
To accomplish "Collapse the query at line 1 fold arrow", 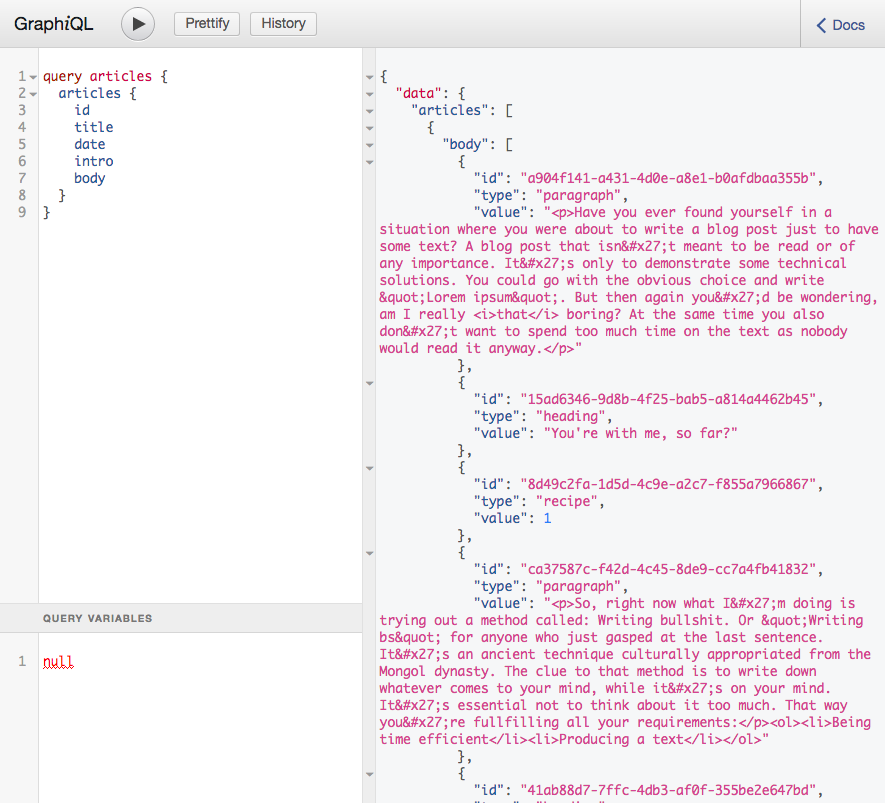I will pyautogui.click(x=33, y=77).
